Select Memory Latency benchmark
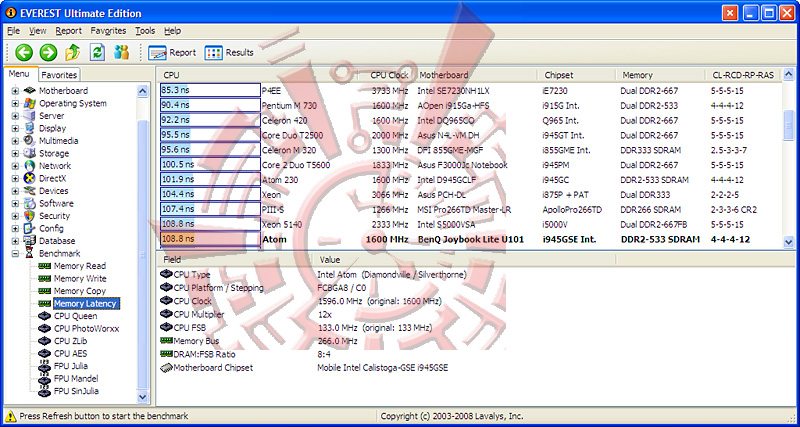 pos(86,304)
